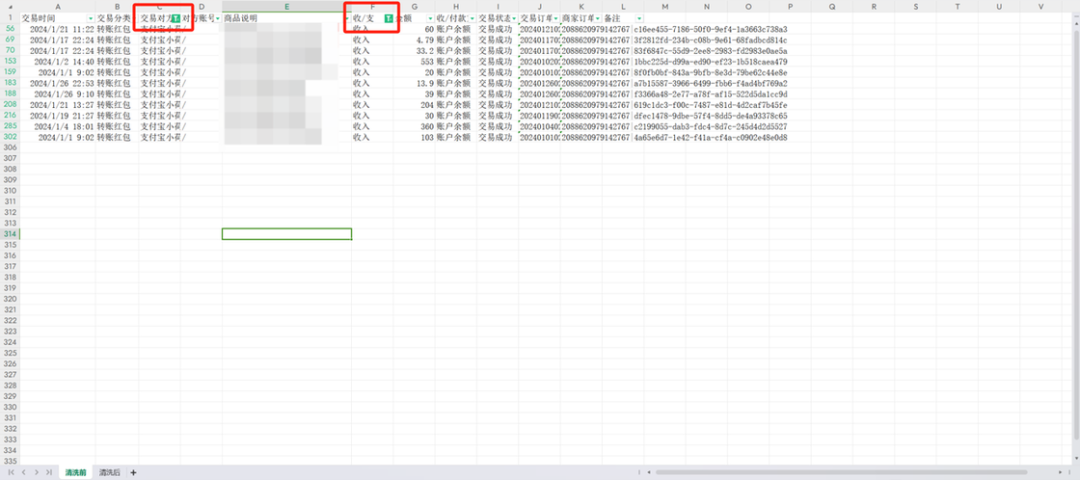Select amount cell showing 204
This screenshot has width=1080, height=480.
click(414, 105)
